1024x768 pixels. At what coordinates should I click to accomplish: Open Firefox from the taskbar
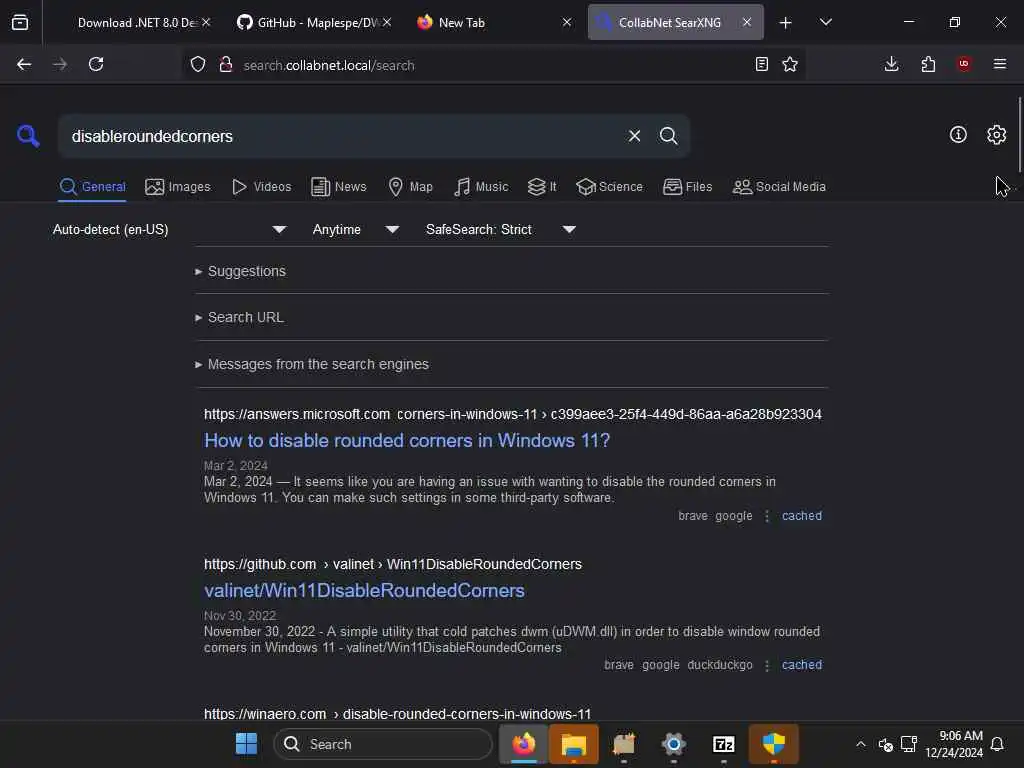tap(524, 744)
